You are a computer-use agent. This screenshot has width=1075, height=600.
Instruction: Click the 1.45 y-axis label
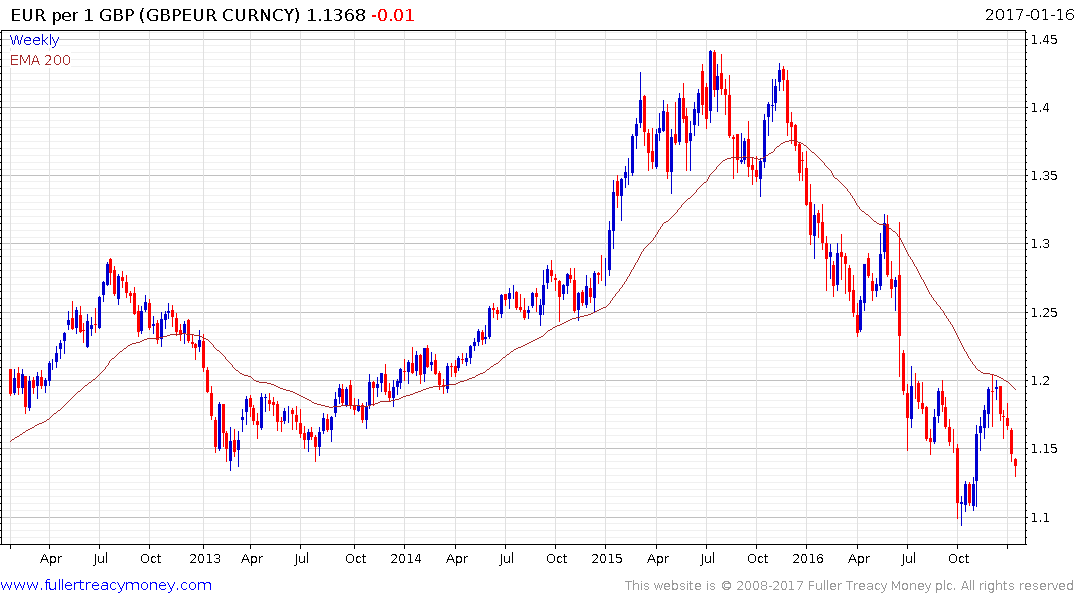(x=1044, y=40)
